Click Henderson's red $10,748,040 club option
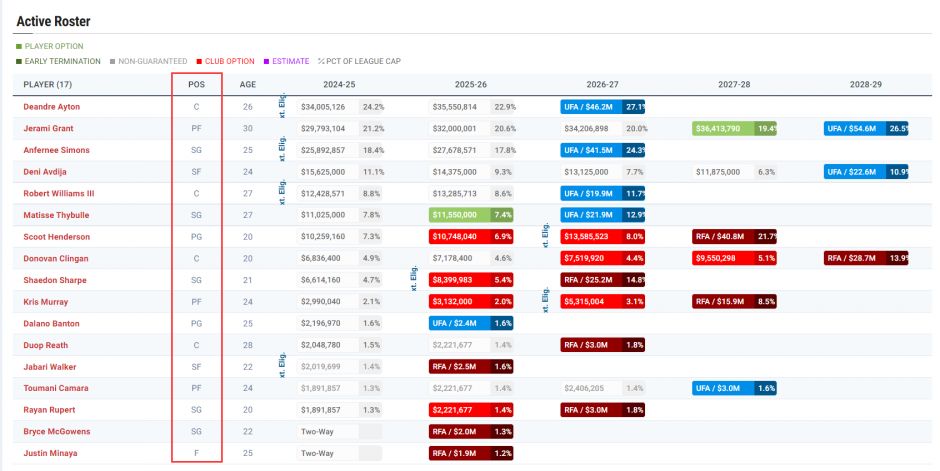The height and width of the screenshot is (471, 940). click(471, 237)
